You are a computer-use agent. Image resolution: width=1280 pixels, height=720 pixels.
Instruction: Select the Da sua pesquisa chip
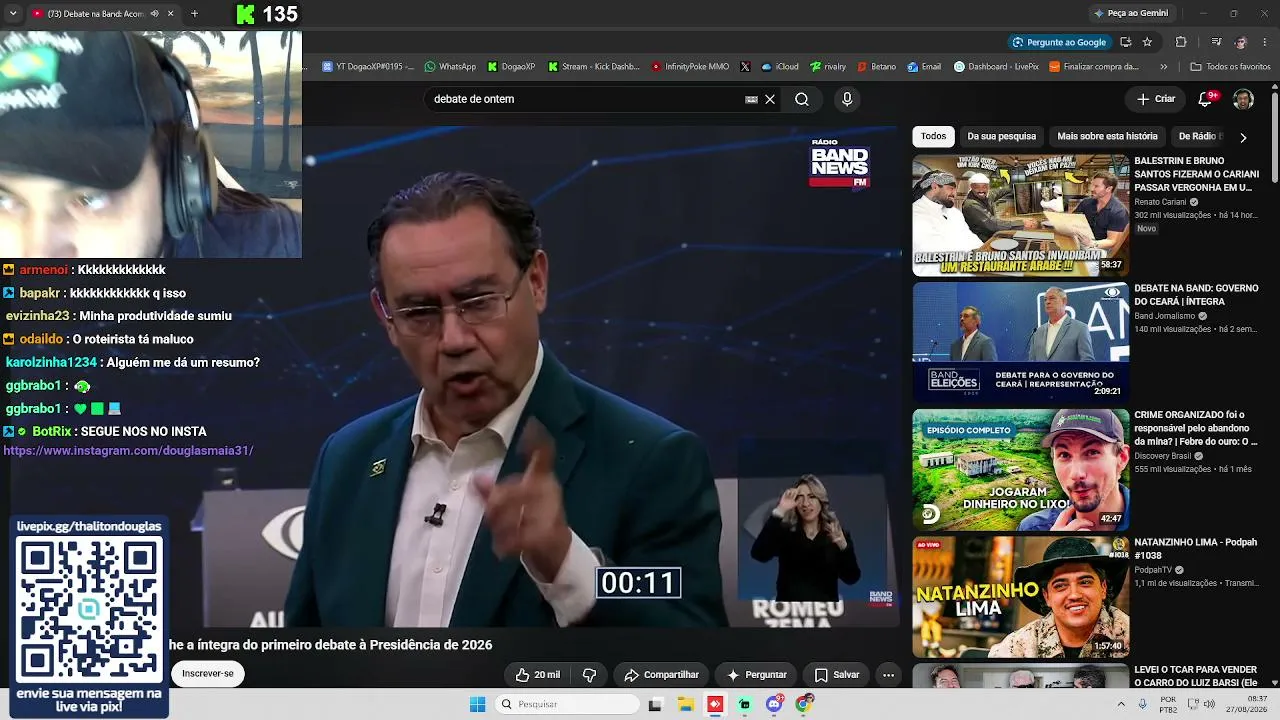coord(1001,136)
